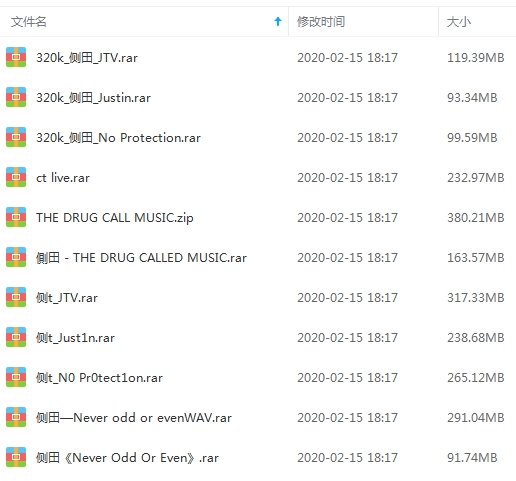516x481 pixels.
Task: Select file 側田 - THE DRUG CALLED MUSIC.rar
Action: point(141,258)
